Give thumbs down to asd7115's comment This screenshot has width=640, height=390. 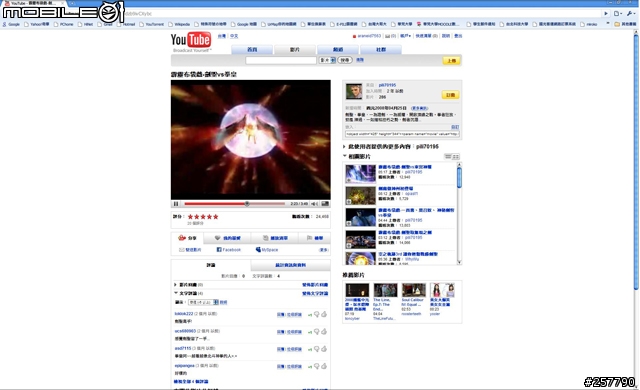(316, 349)
